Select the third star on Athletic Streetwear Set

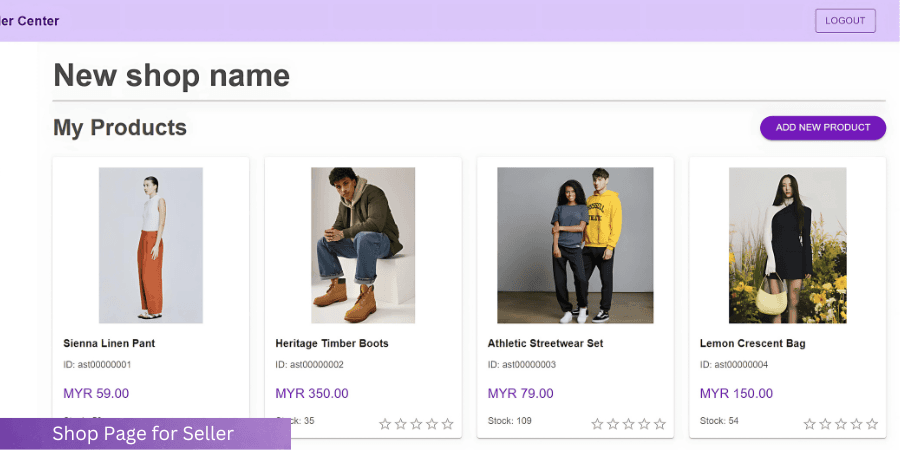[x=628, y=424]
